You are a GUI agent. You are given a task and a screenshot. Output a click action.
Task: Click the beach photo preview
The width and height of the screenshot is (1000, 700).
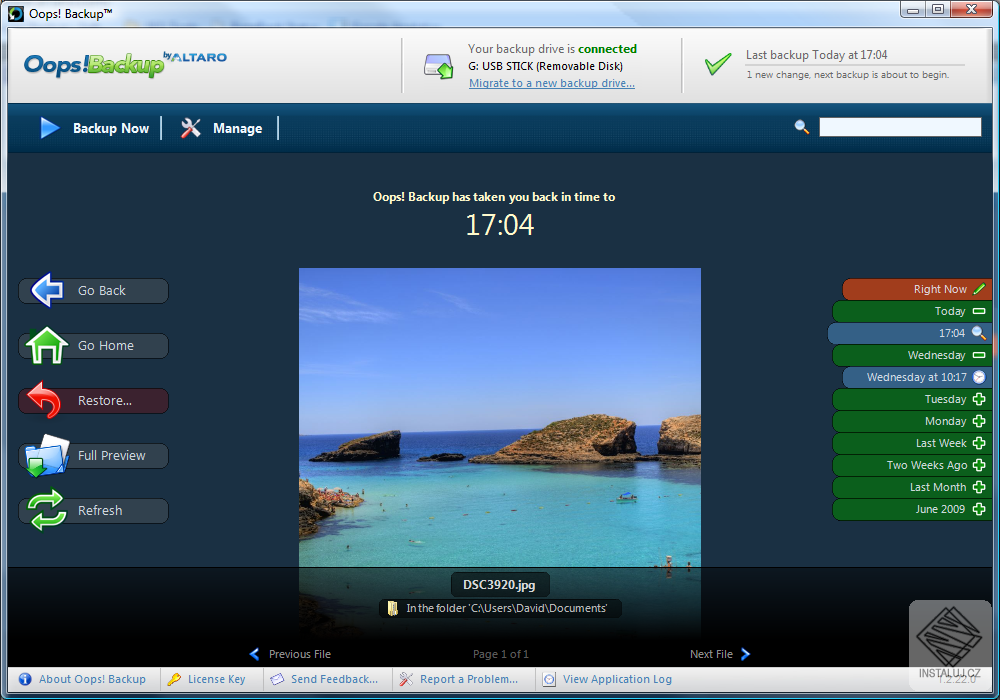pyautogui.click(x=500, y=418)
